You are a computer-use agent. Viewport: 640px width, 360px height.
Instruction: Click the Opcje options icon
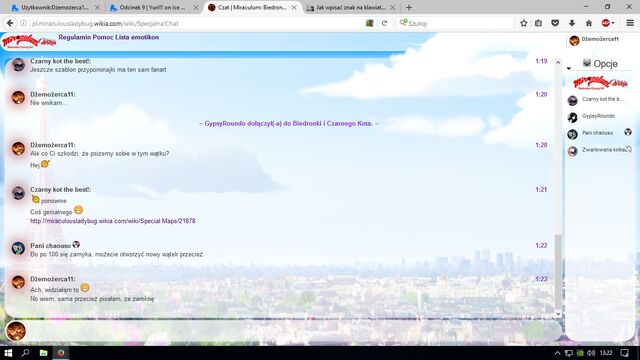[587, 63]
